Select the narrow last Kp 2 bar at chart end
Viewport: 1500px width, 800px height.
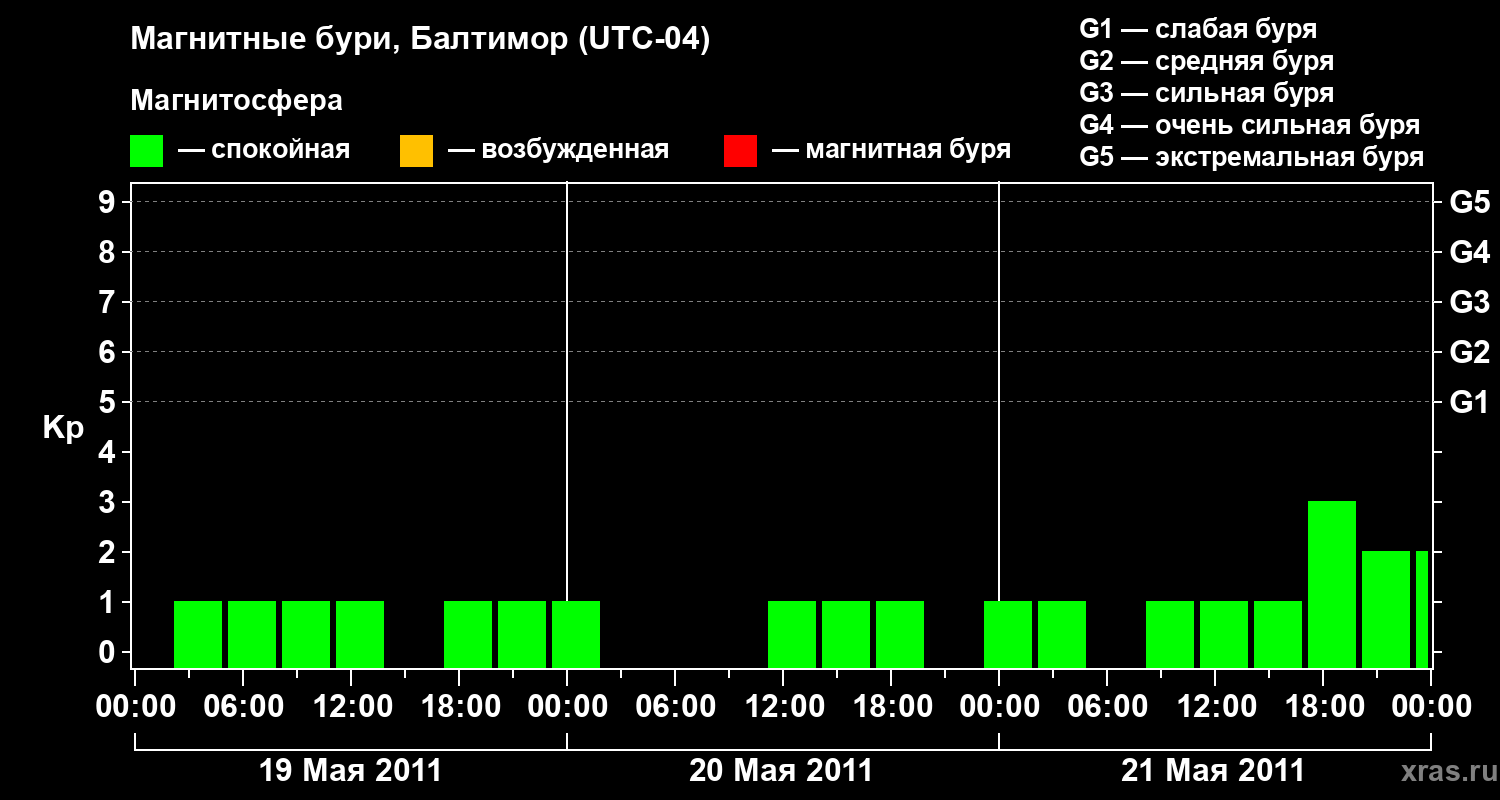coord(1422,609)
